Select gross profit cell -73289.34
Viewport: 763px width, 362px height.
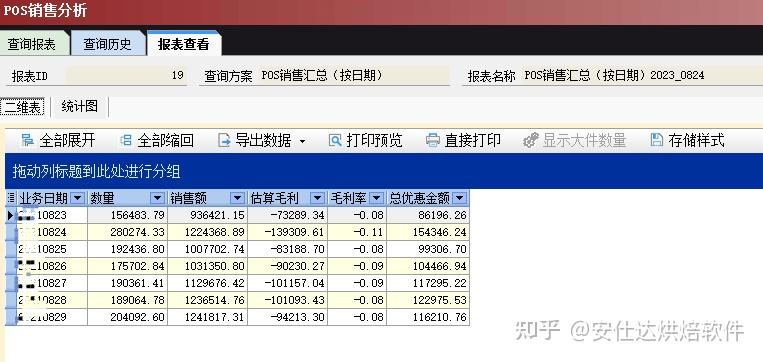(x=288, y=215)
